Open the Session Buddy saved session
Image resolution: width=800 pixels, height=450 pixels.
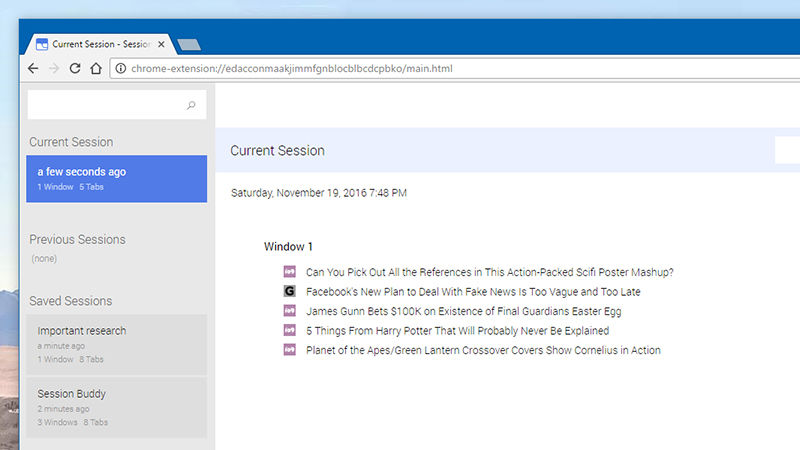pos(117,408)
